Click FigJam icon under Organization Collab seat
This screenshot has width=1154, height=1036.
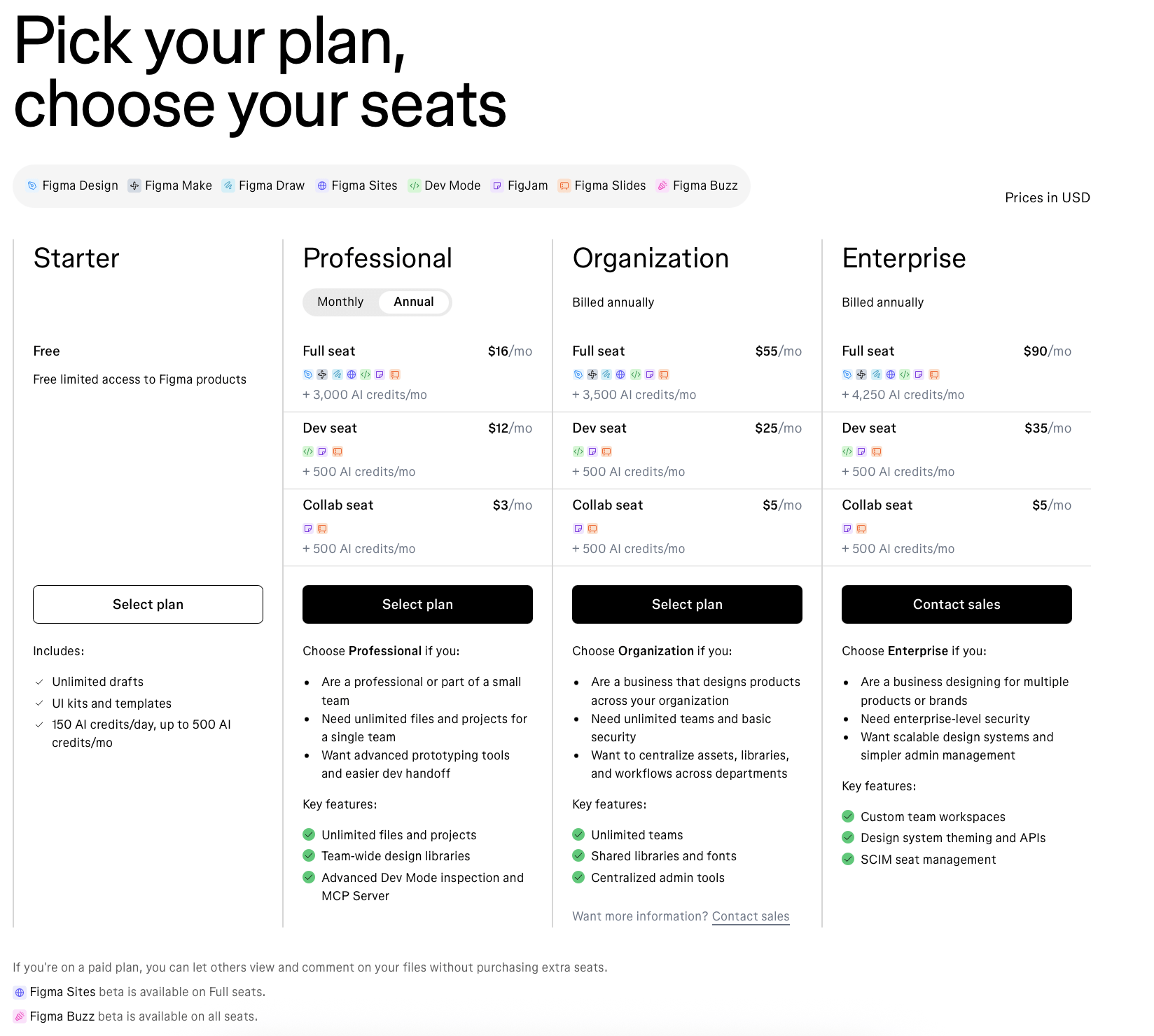tap(578, 528)
